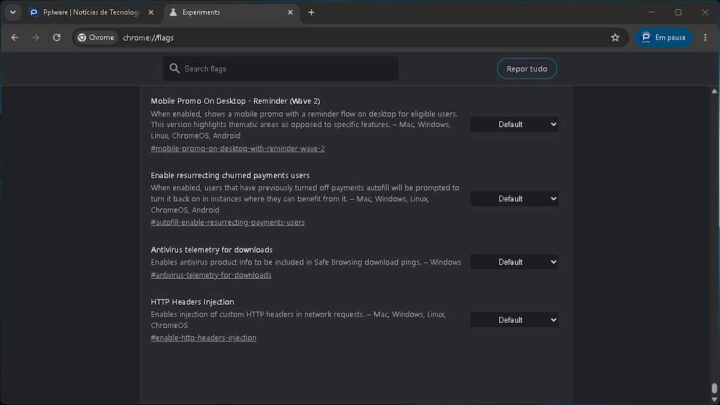Click the forward navigation arrow
This screenshot has height=405, width=720.
(36, 38)
